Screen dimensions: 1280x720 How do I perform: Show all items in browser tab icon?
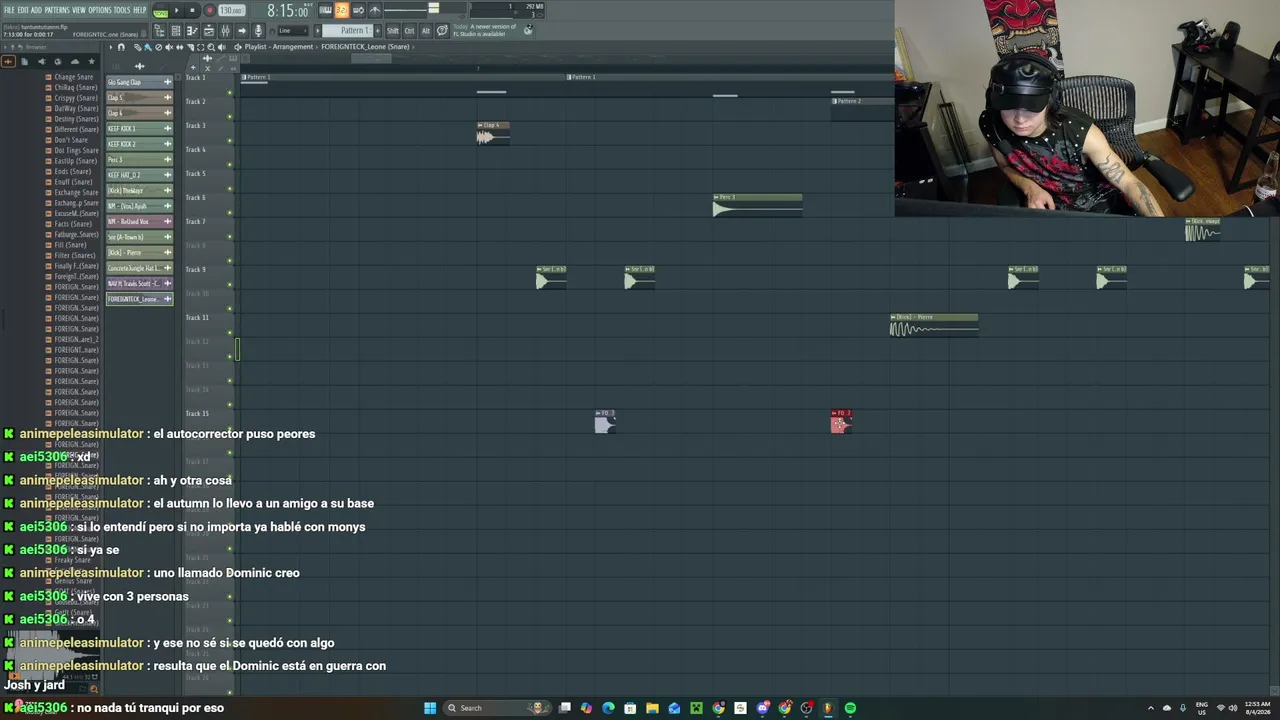click(x=8, y=61)
